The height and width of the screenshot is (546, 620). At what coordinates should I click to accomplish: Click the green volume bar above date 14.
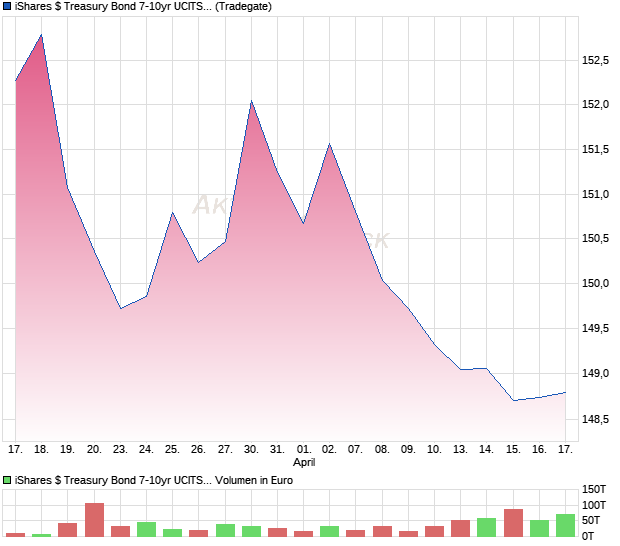point(487,527)
